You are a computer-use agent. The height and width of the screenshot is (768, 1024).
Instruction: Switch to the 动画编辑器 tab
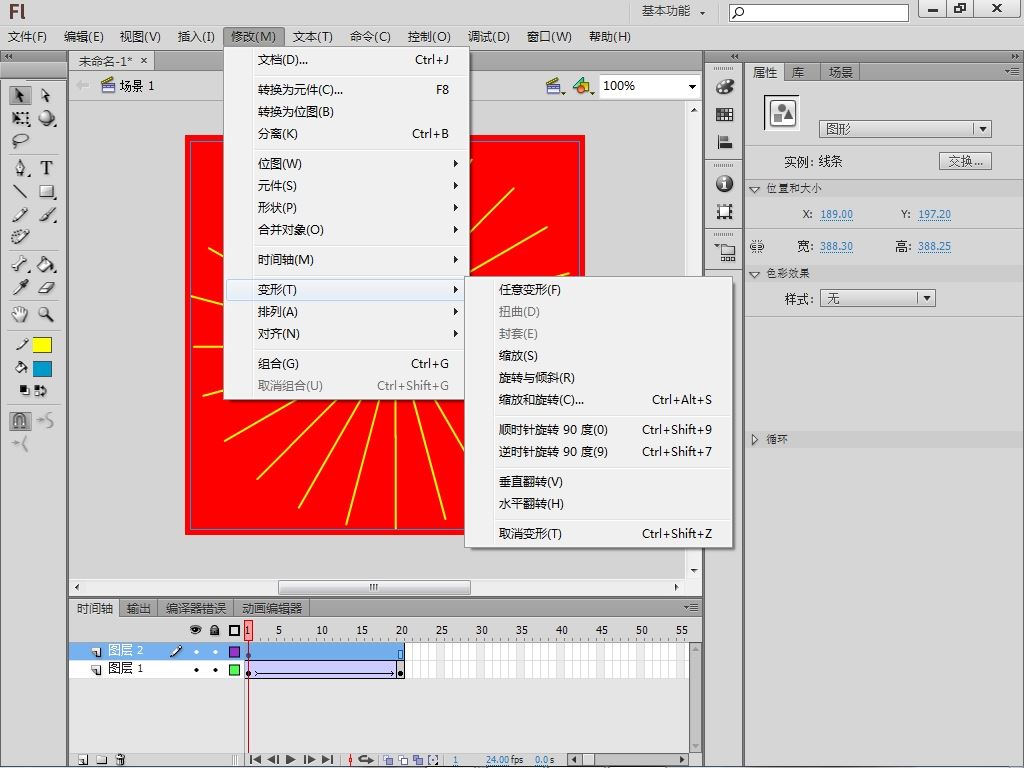click(272, 609)
